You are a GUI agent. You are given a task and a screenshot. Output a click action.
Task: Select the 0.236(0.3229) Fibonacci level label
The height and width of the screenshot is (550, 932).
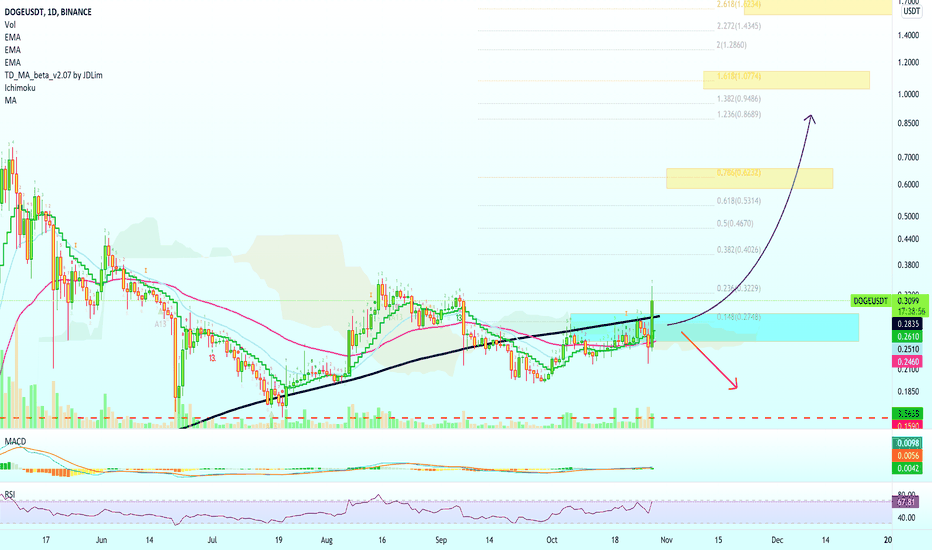[739, 288]
